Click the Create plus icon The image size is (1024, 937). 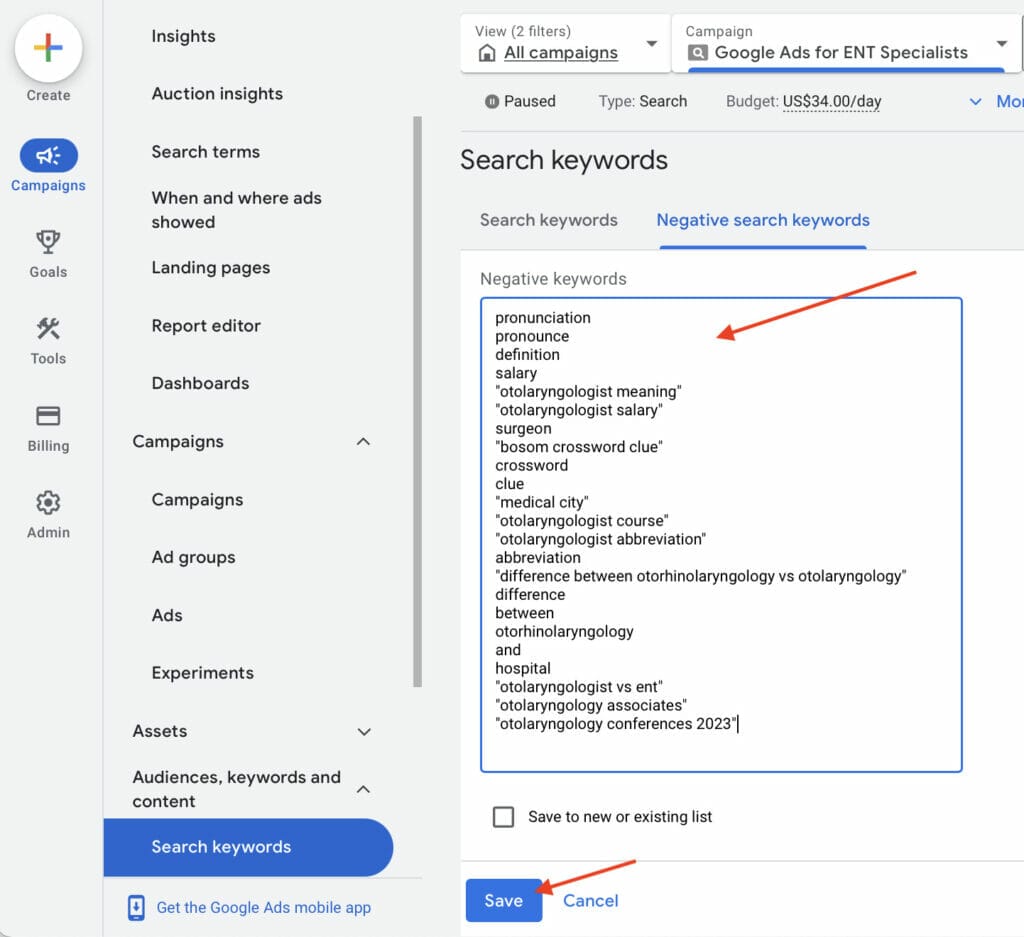(x=48, y=48)
